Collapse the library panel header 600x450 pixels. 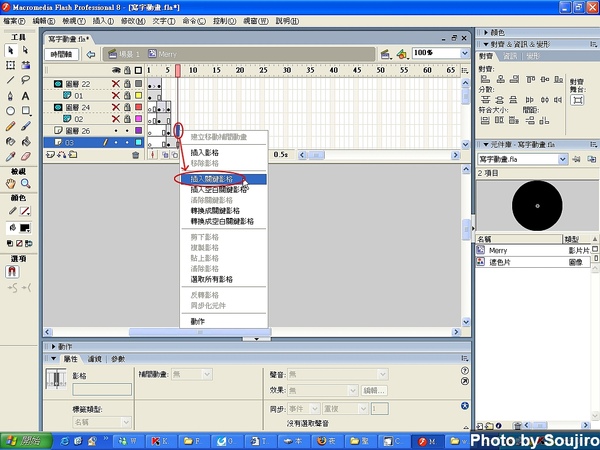[486, 145]
